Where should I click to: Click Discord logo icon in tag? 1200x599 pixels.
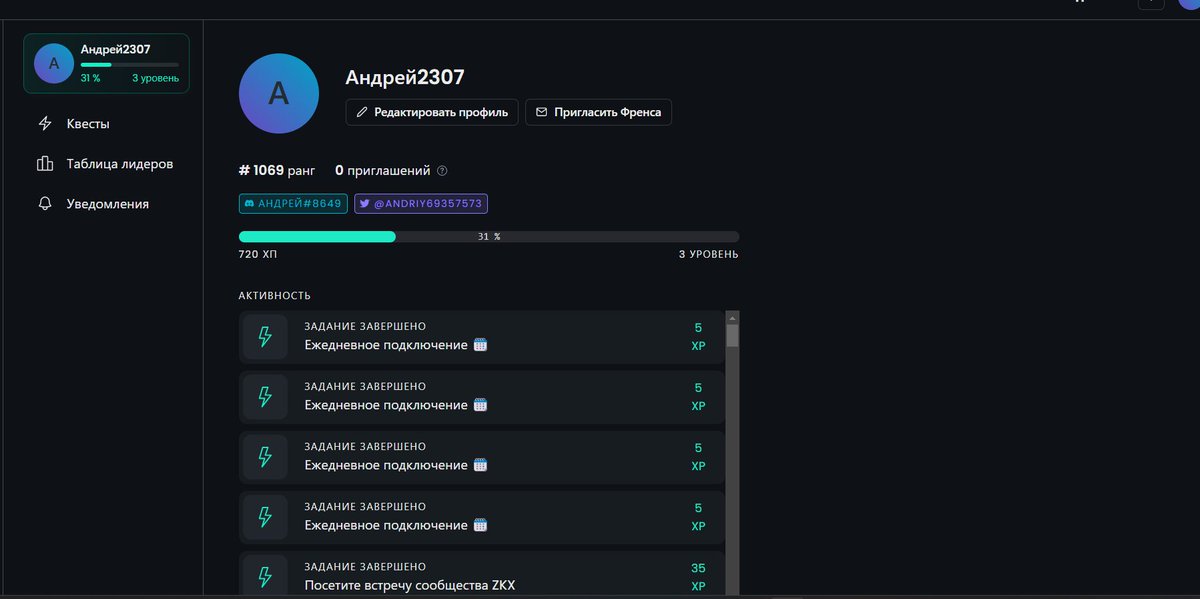(249, 203)
